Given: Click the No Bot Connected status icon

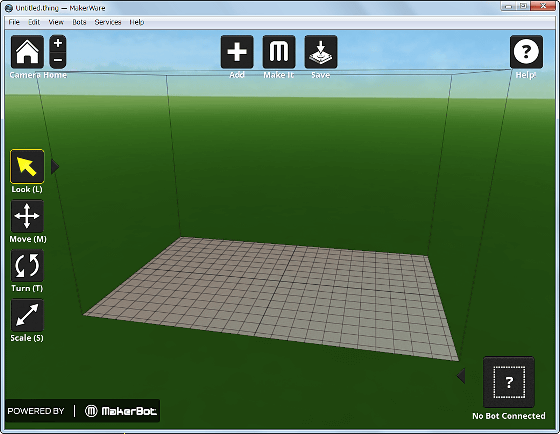Looking at the screenshot, I should 509,382.
